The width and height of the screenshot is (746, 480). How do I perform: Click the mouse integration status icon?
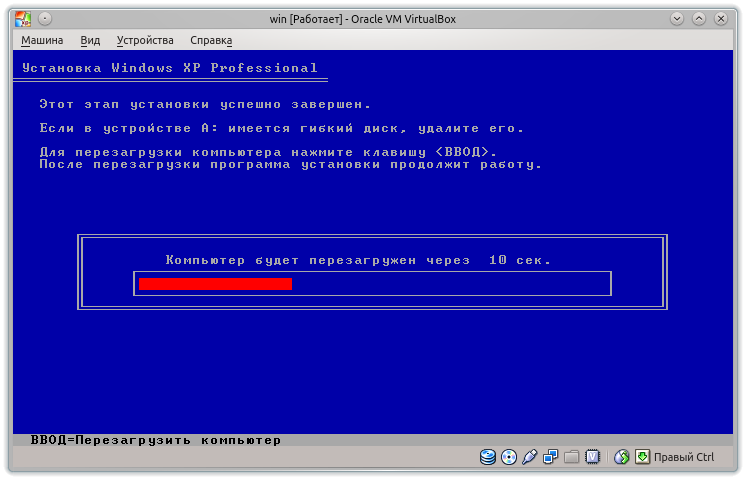[x=621, y=457]
